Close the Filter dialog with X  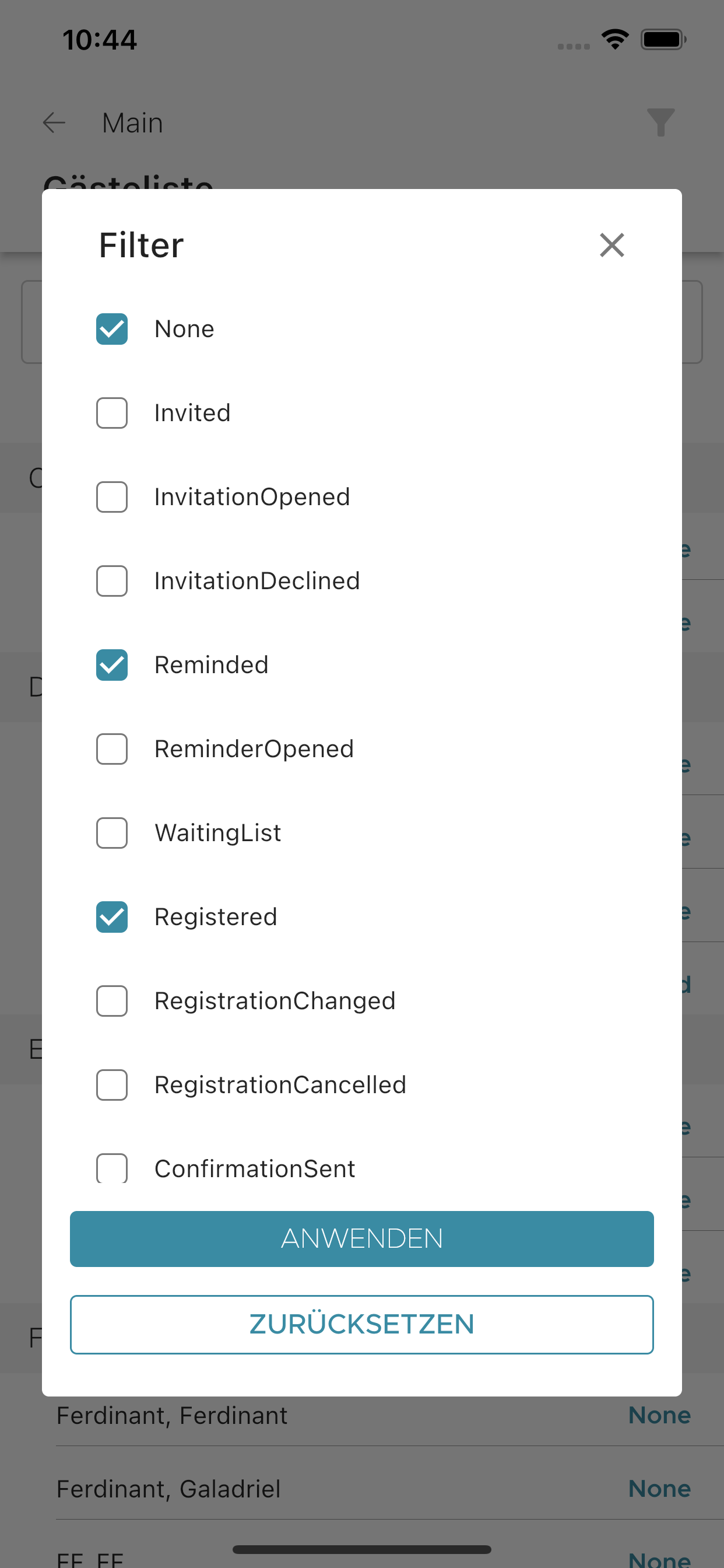[x=611, y=246]
